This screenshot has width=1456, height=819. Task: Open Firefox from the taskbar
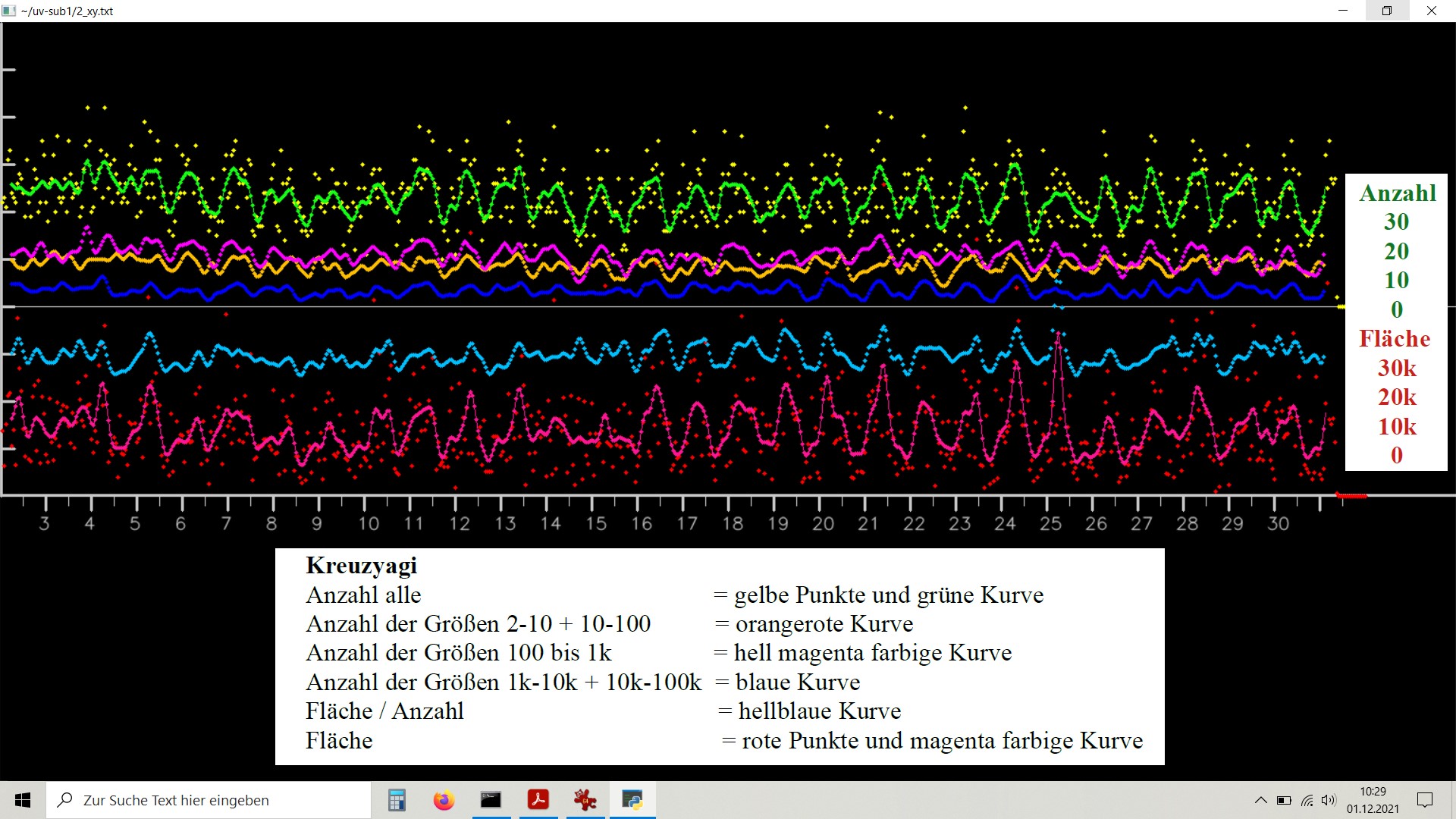[444, 800]
